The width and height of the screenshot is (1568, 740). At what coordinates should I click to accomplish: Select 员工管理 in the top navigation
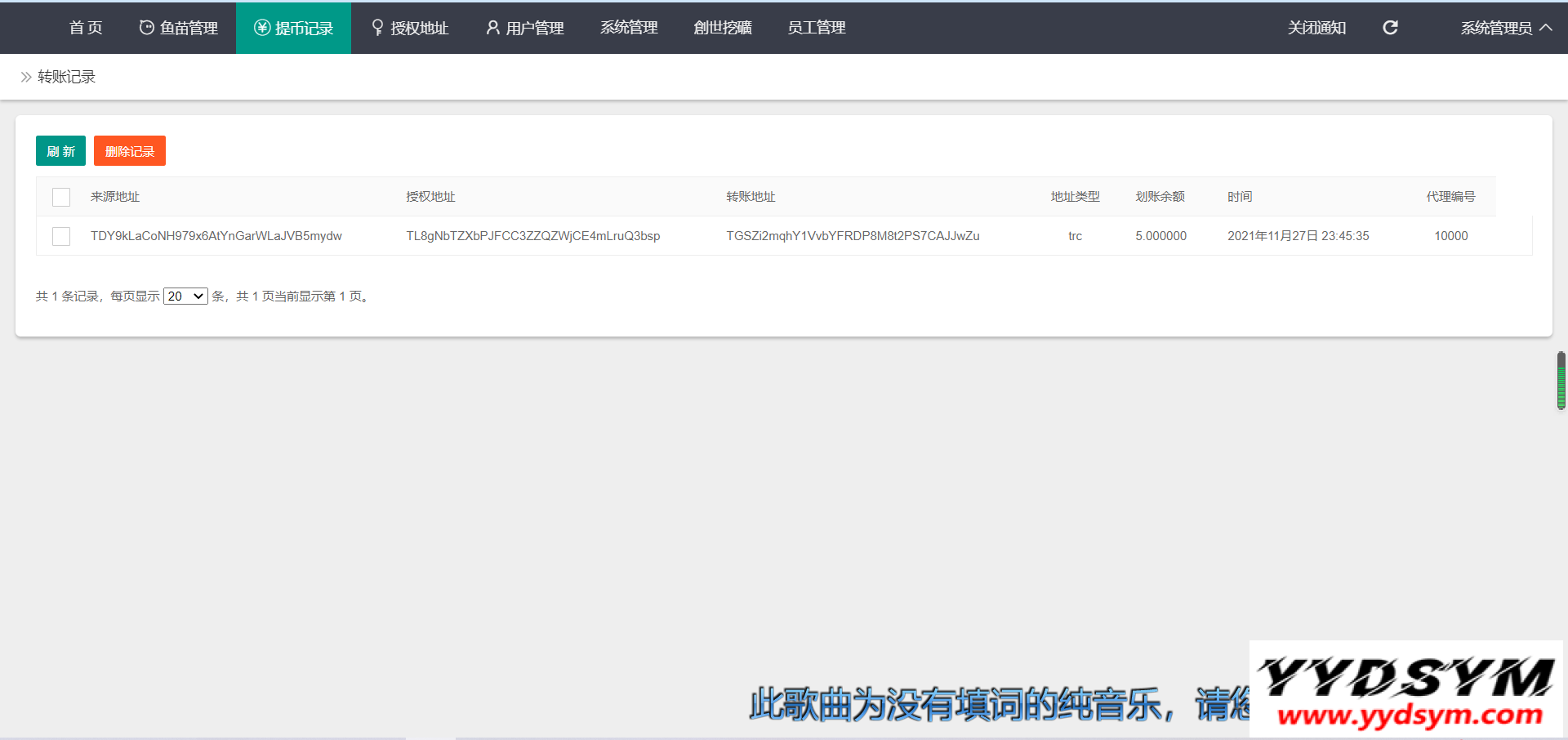pyautogui.click(x=816, y=28)
